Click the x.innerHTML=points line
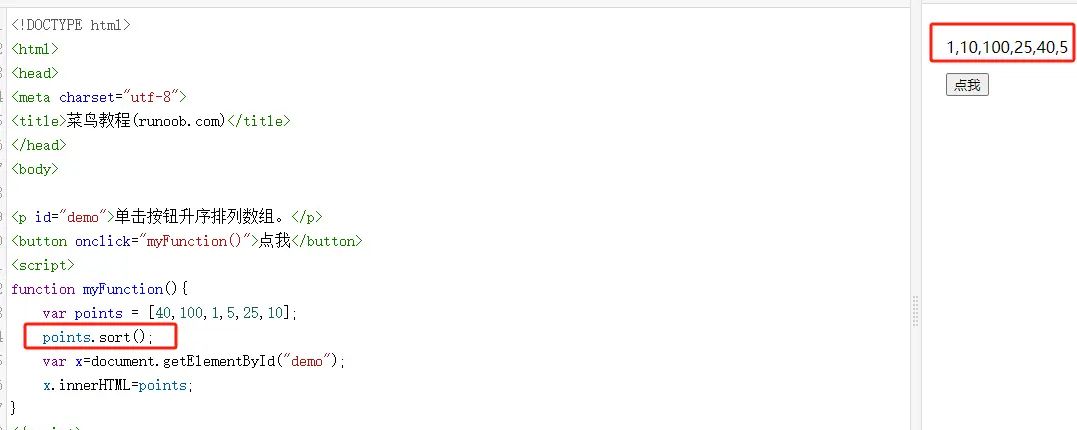The height and width of the screenshot is (430, 1077). [115, 385]
